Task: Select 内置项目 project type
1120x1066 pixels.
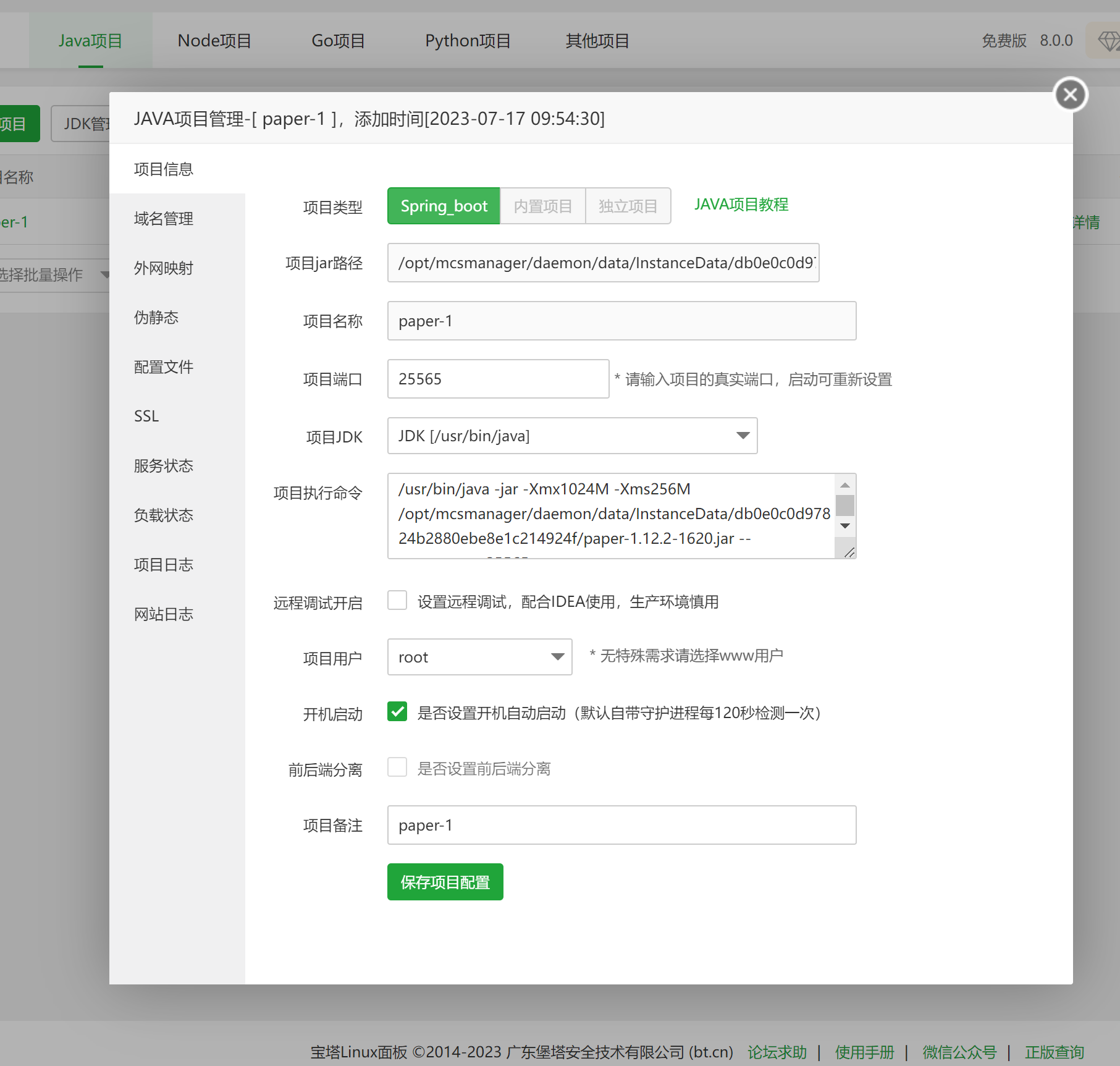Action: click(543, 206)
